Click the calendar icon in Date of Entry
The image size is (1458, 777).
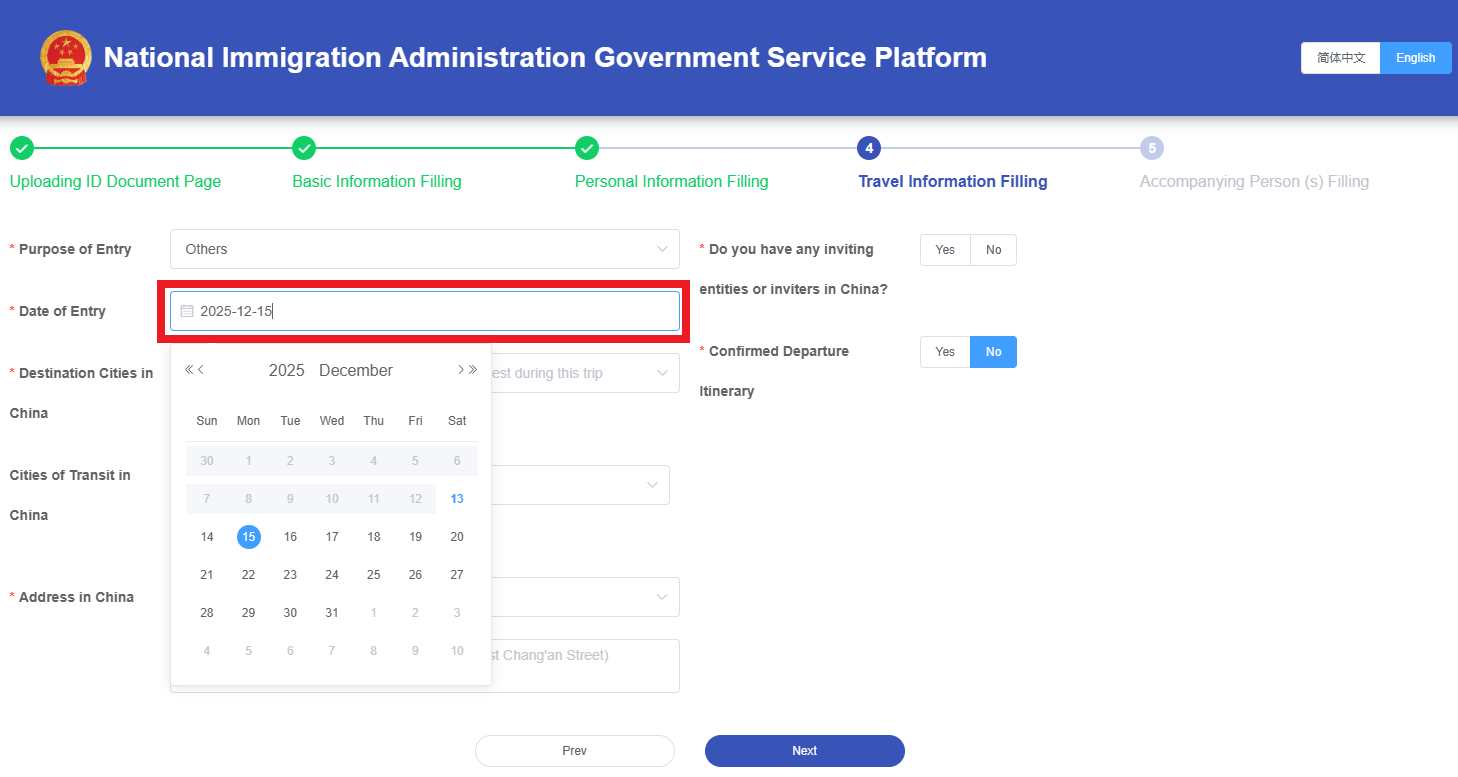(x=186, y=311)
